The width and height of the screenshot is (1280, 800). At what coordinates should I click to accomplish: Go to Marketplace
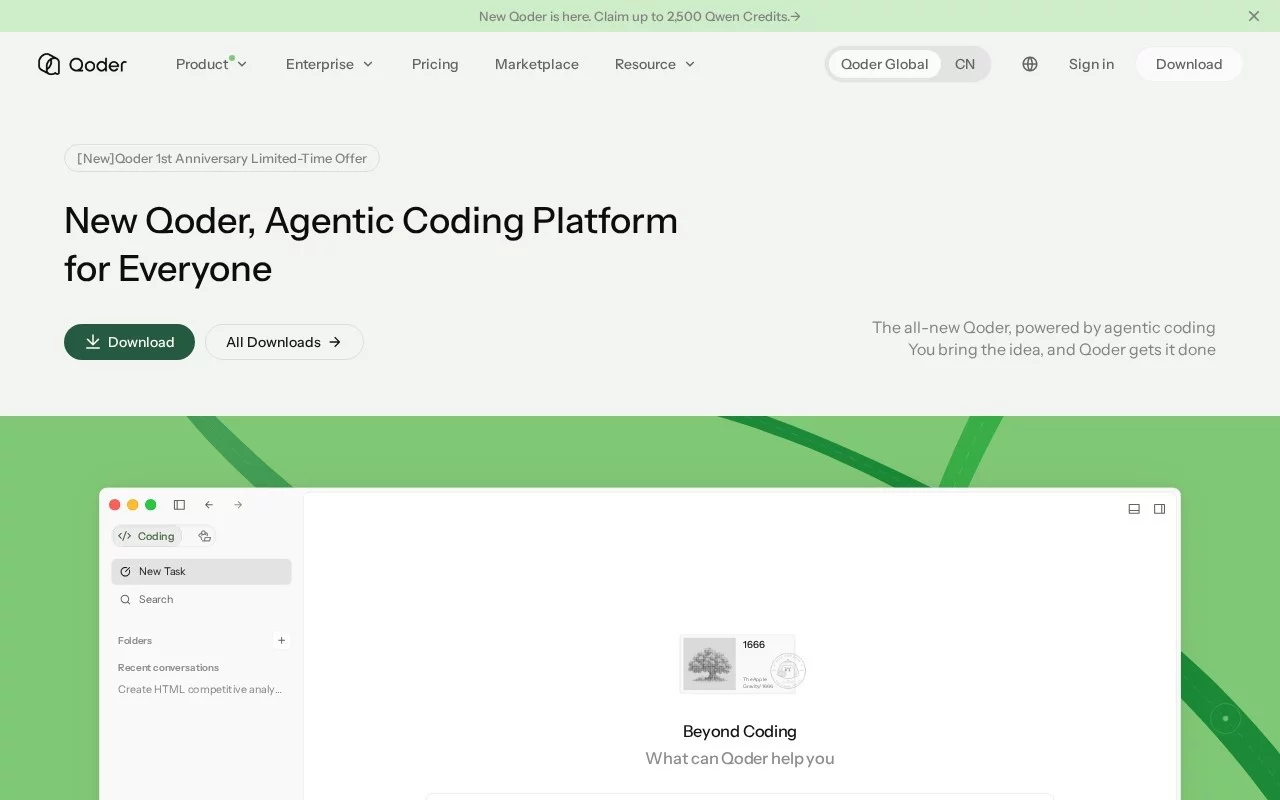537,64
